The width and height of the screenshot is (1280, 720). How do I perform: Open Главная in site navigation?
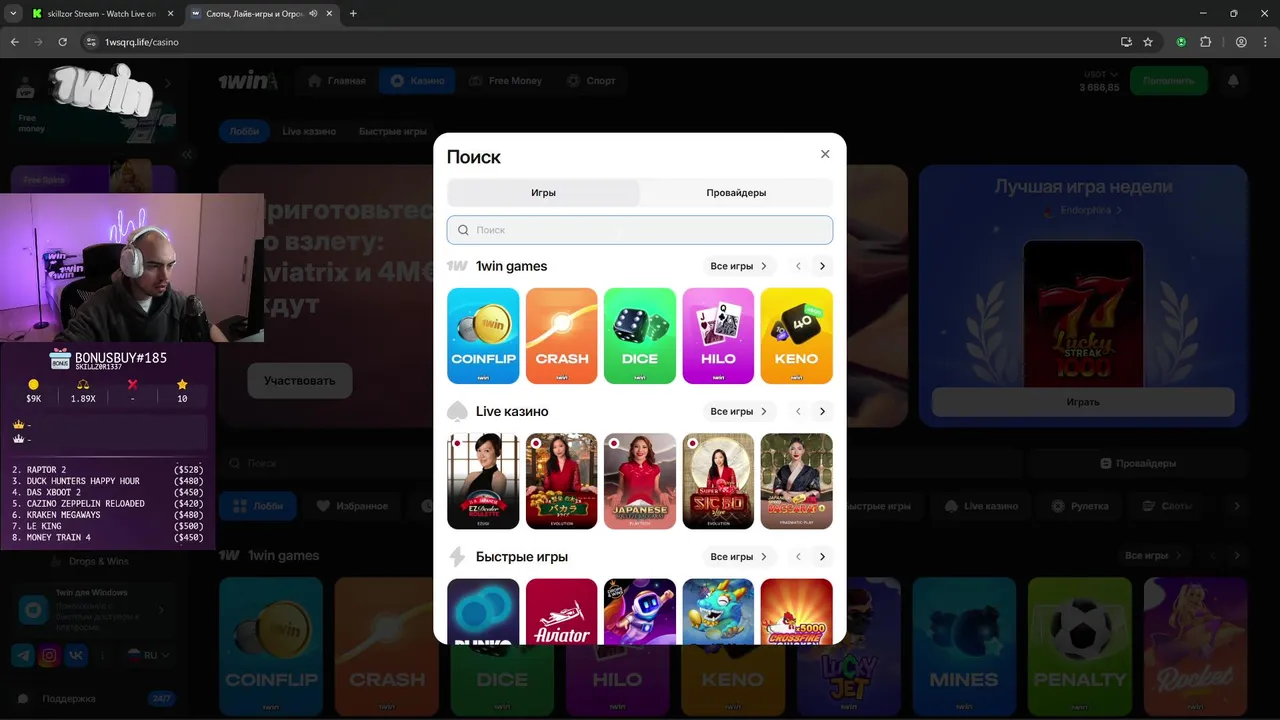coord(337,81)
